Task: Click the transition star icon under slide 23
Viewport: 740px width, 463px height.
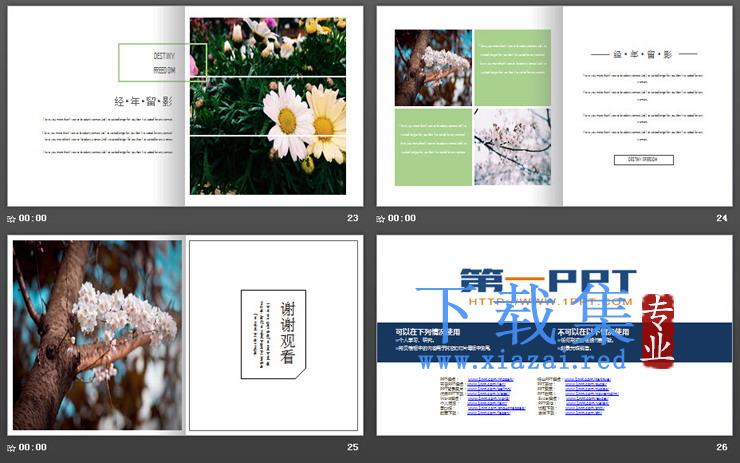Action: coord(11,219)
